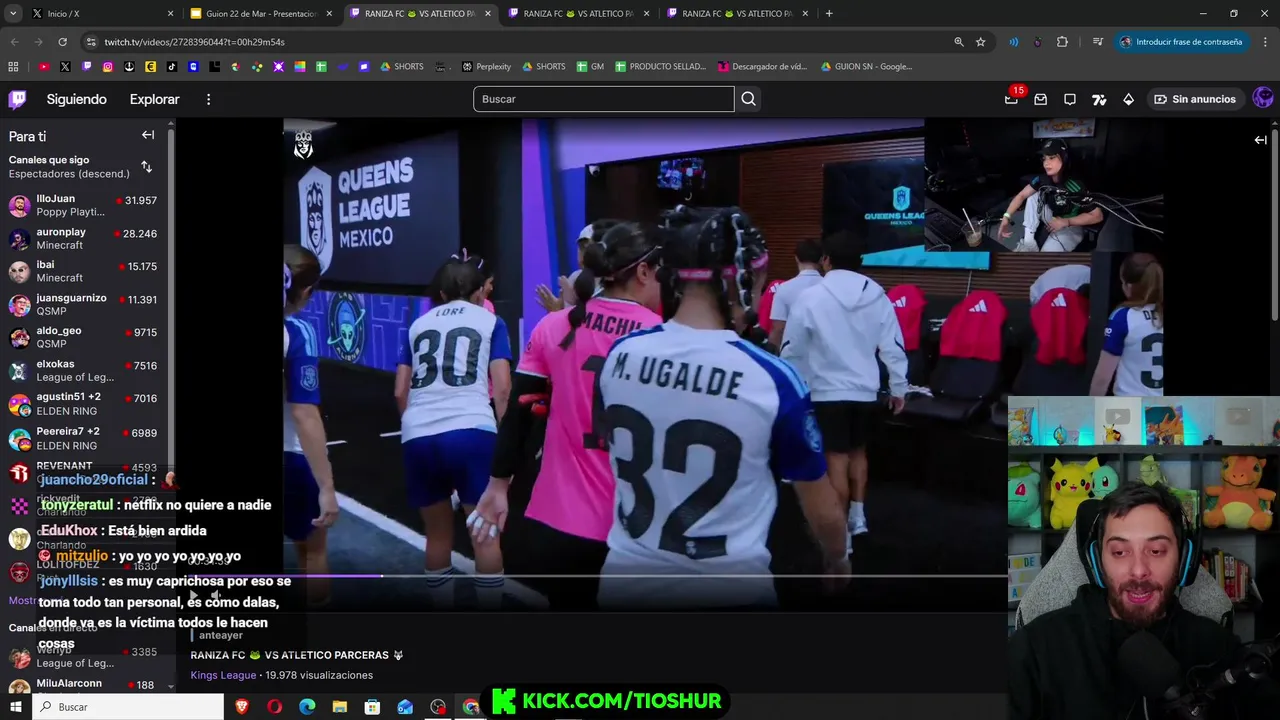Go back to previous page
The height and width of the screenshot is (720, 1280).
pyautogui.click(x=14, y=42)
